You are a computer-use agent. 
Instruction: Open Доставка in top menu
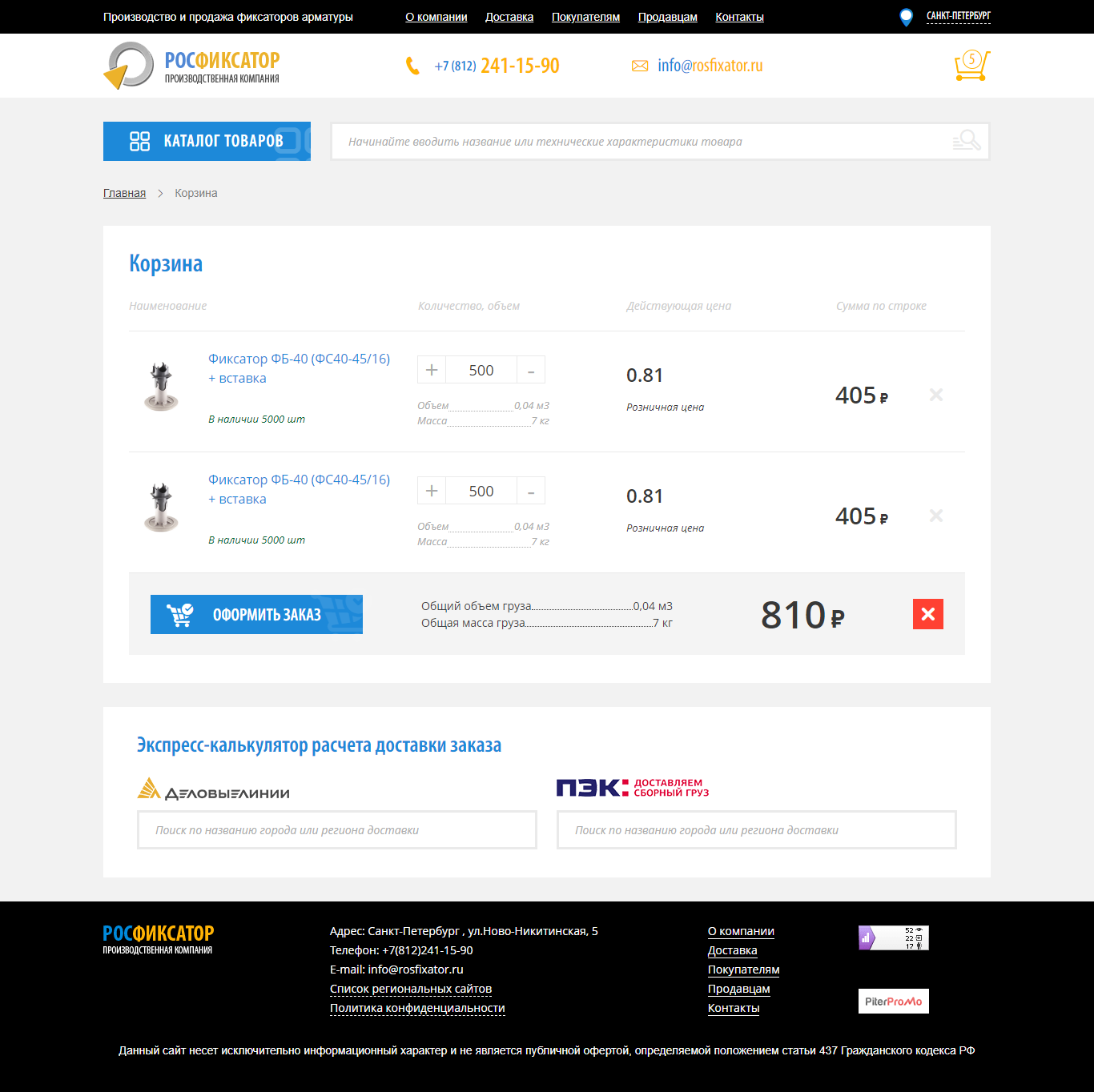click(x=509, y=17)
